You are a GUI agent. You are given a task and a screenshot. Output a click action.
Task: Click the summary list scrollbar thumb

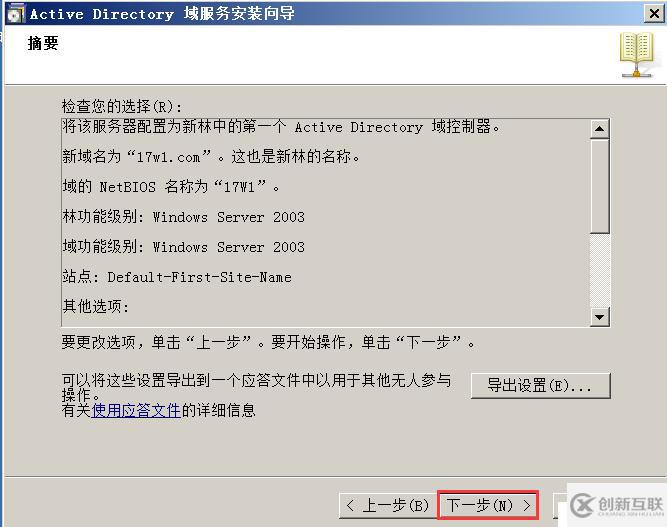(600, 186)
